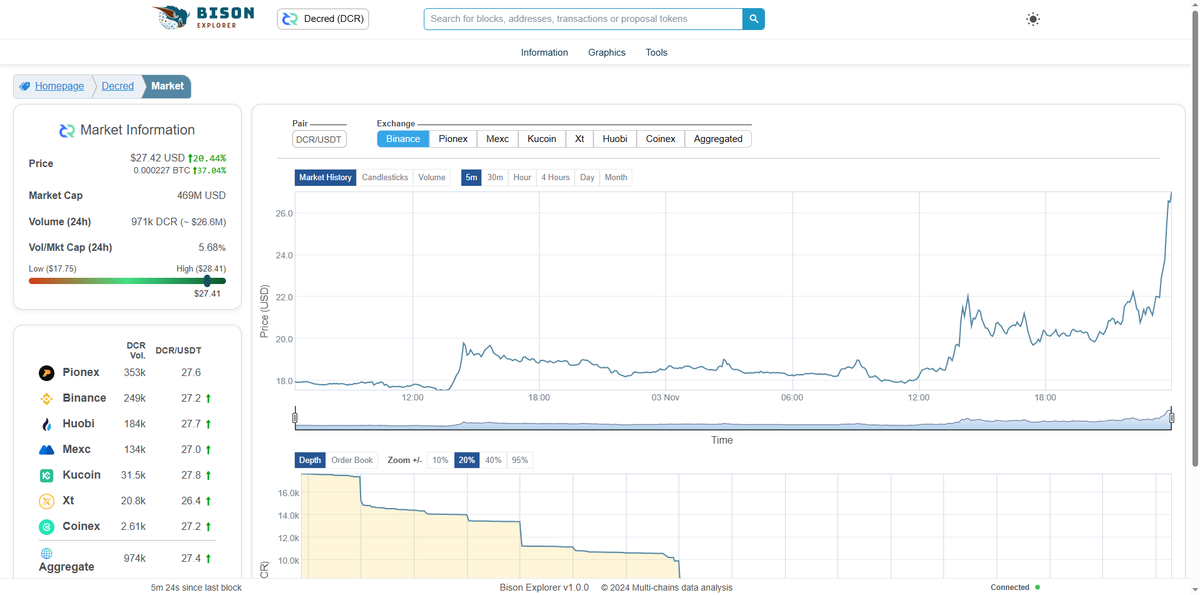Set chart interval to Month
Image resolution: width=1200 pixels, height=595 pixels.
click(x=616, y=177)
